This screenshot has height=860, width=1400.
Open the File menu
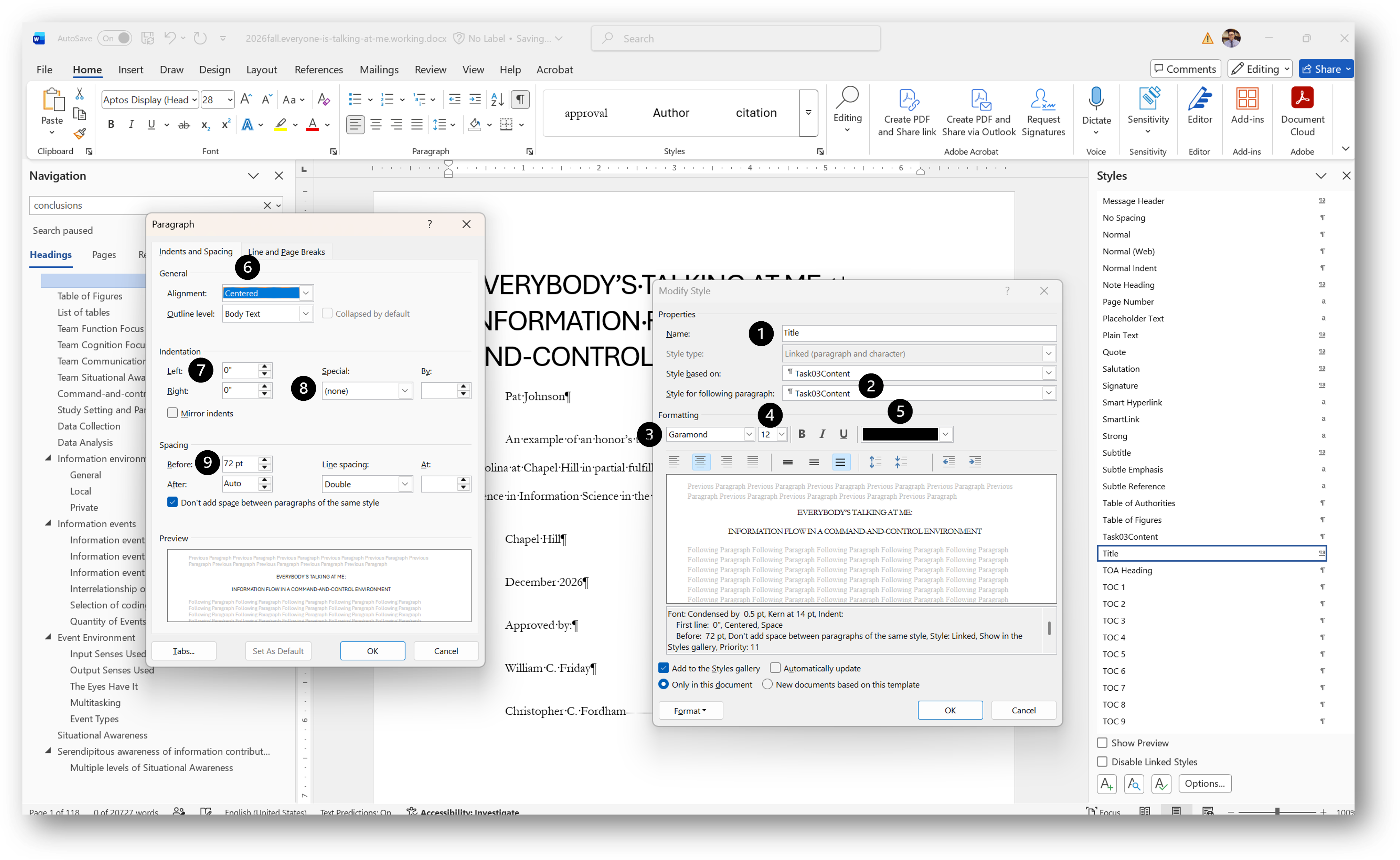point(44,69)
